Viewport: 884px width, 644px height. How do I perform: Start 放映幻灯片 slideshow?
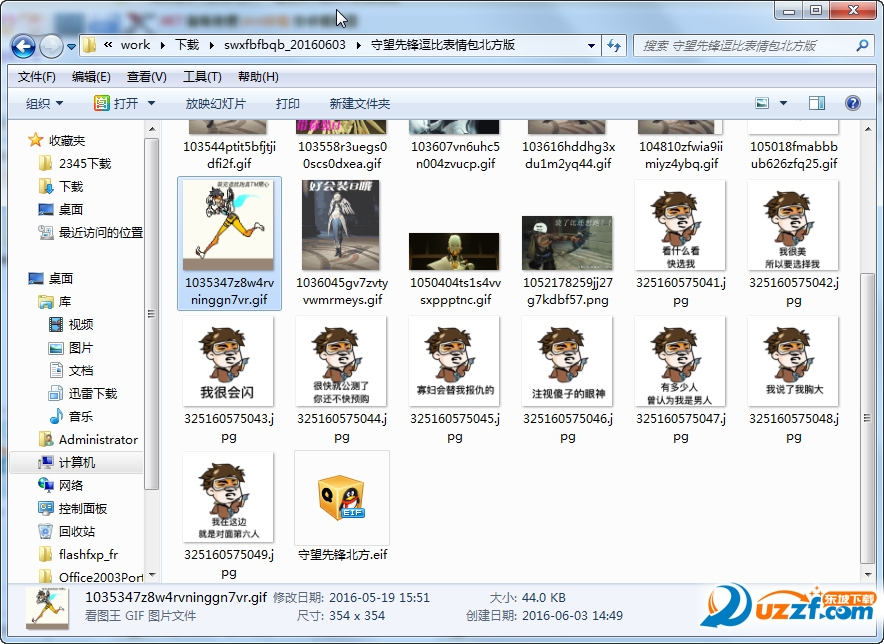(215, 104)
